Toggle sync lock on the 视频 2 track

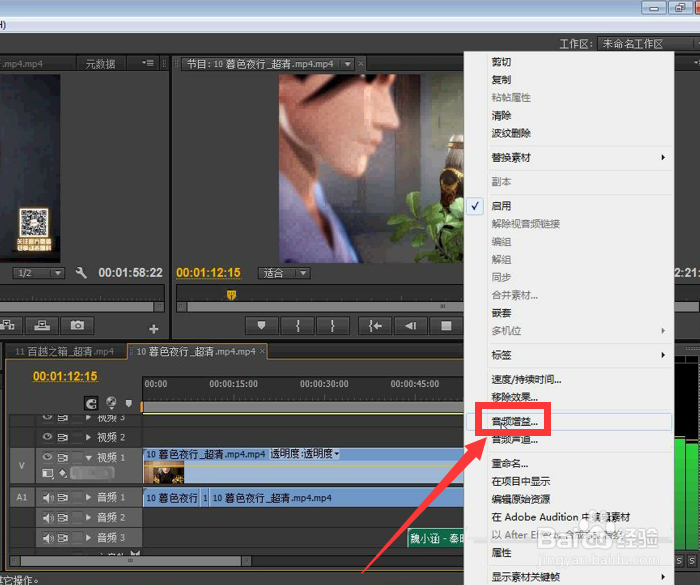pyautogui.click(x=63, y=437)
